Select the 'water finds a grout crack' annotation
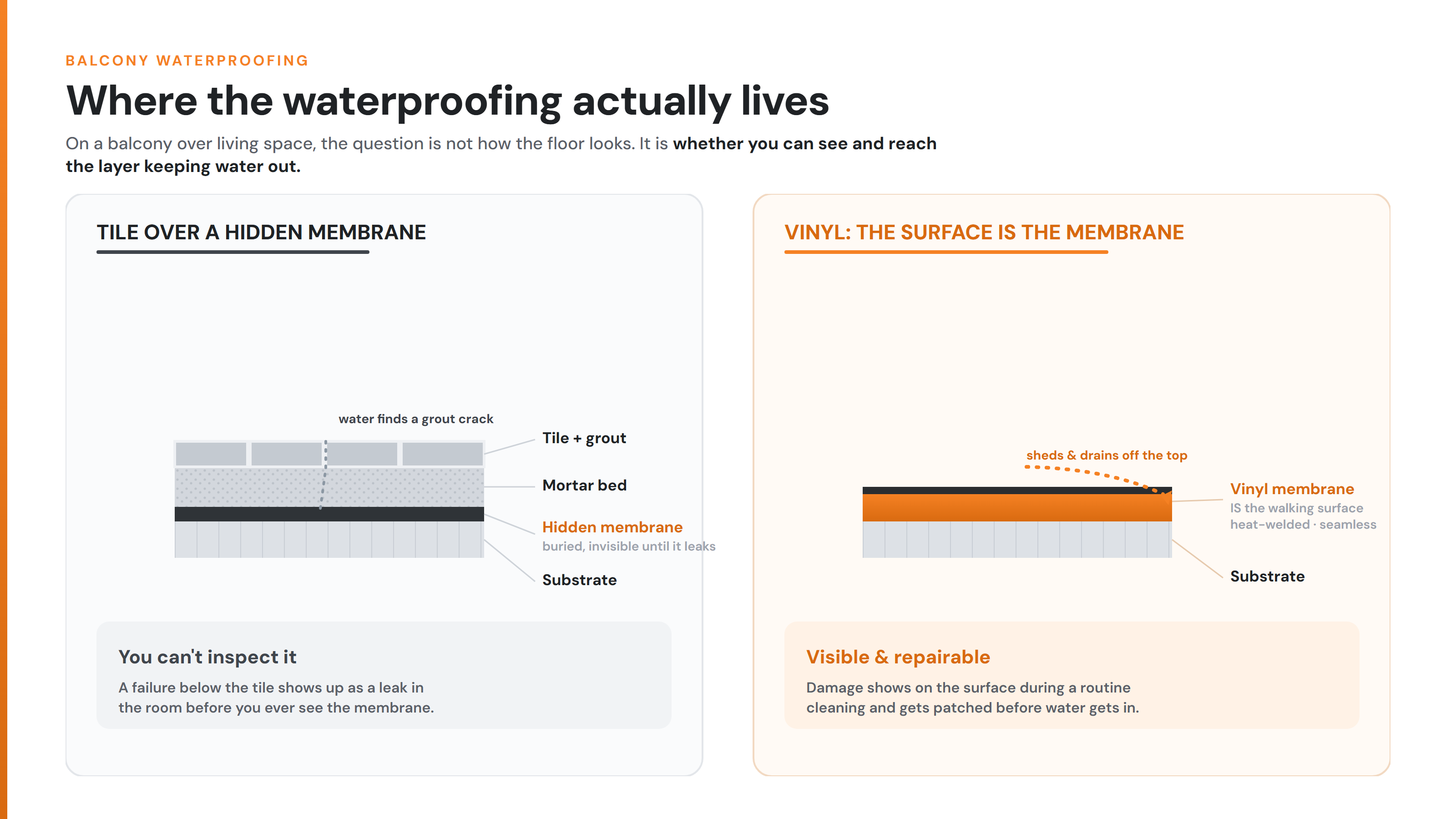Viewport: 1456px width, 819px height. click(416, 419)
